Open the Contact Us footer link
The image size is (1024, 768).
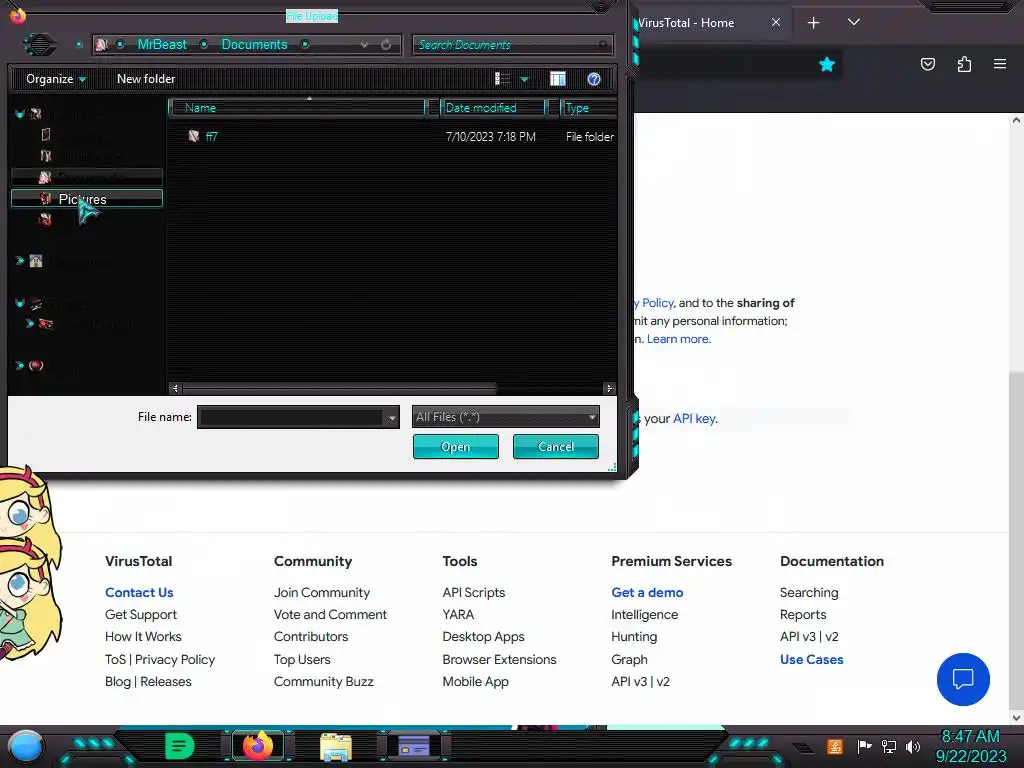139,592
